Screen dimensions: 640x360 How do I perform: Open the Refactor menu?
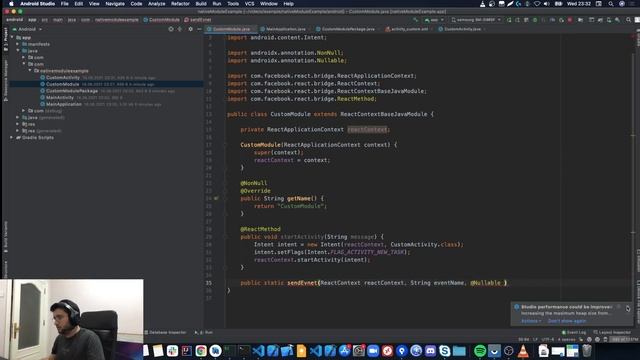[x=180, y=4]
